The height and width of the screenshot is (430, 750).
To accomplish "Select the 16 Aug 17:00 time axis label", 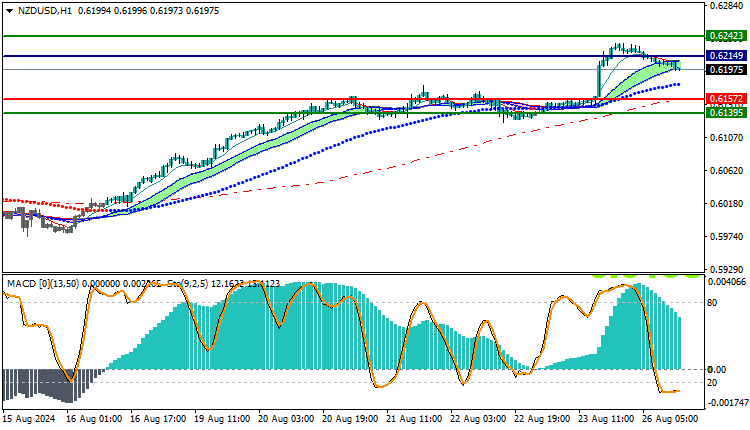I will tap(159, 419).
